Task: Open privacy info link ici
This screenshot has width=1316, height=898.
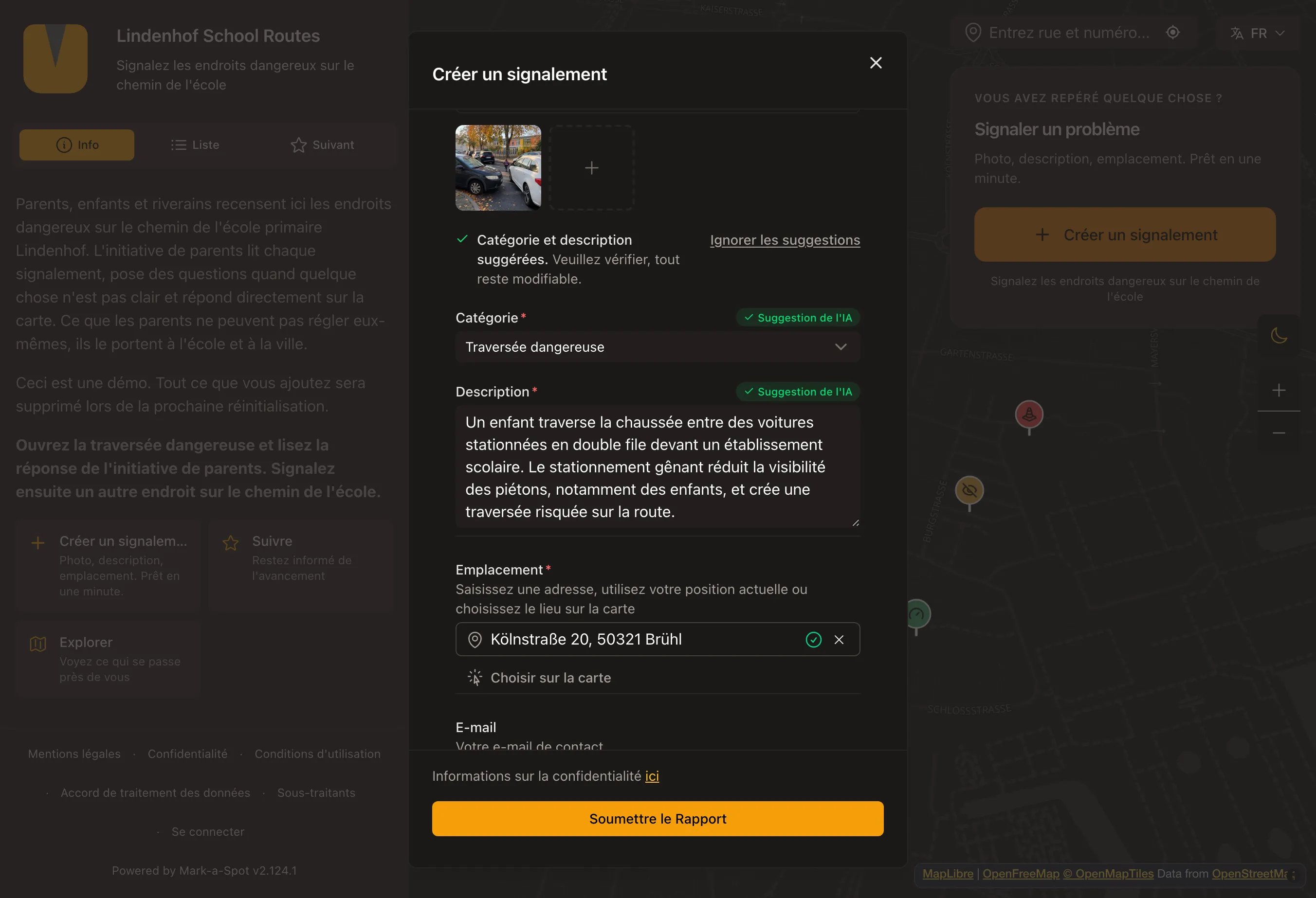Action: (x=652, y=776)
